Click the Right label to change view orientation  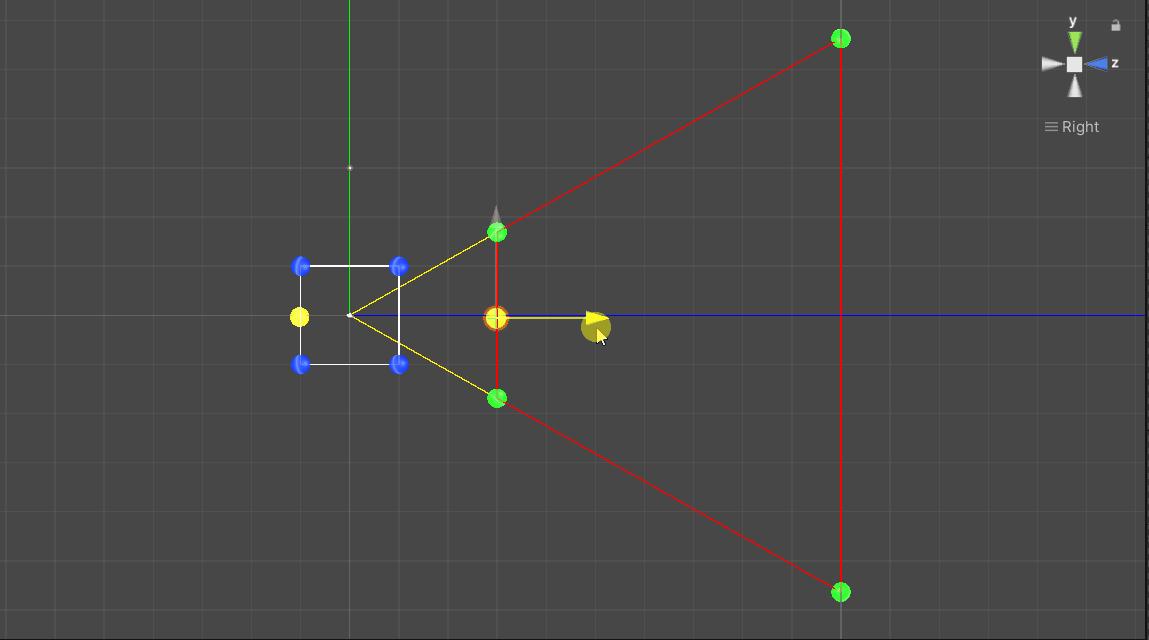[x=1081, y=126]
